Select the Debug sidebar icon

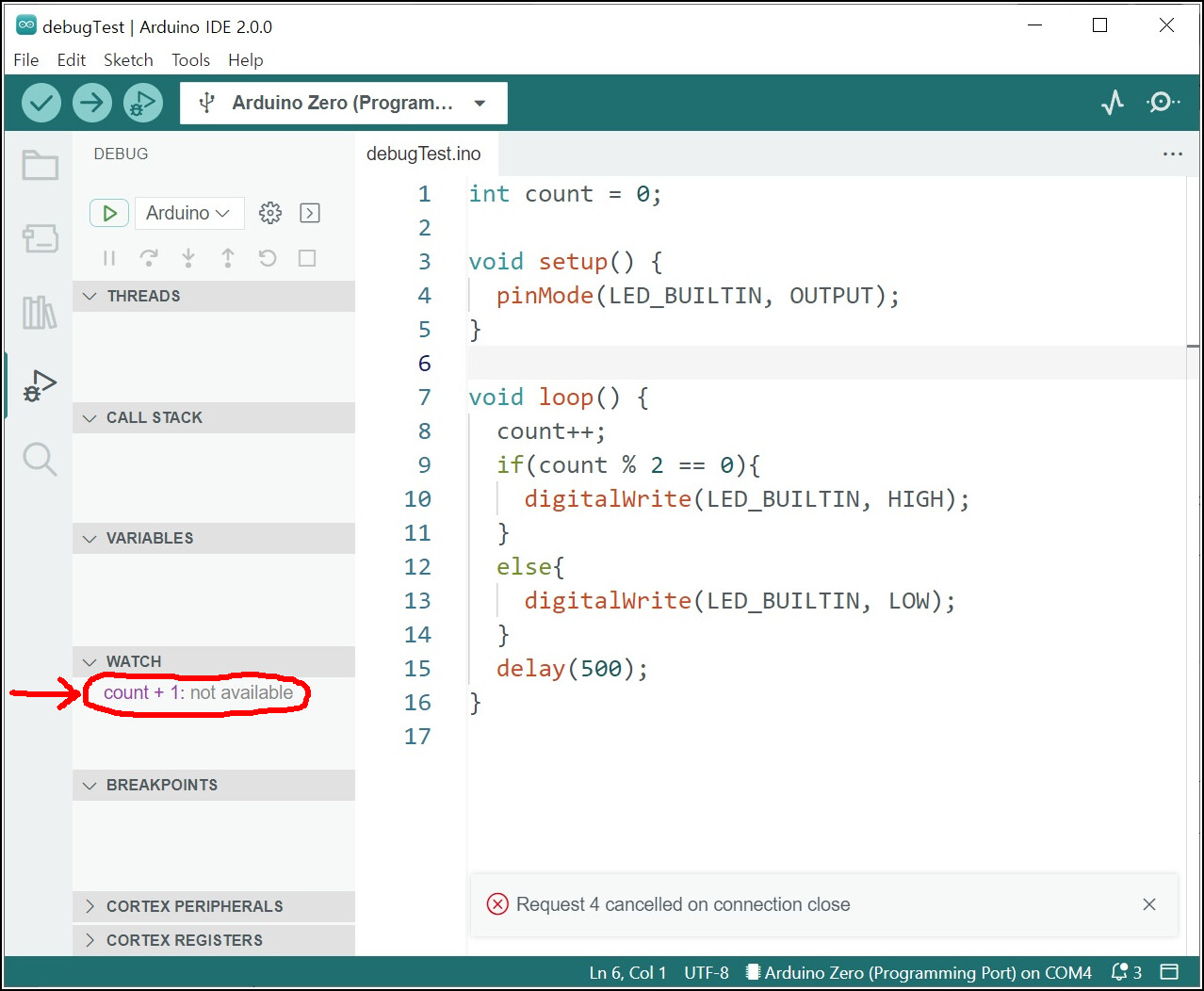click(40, 385)
